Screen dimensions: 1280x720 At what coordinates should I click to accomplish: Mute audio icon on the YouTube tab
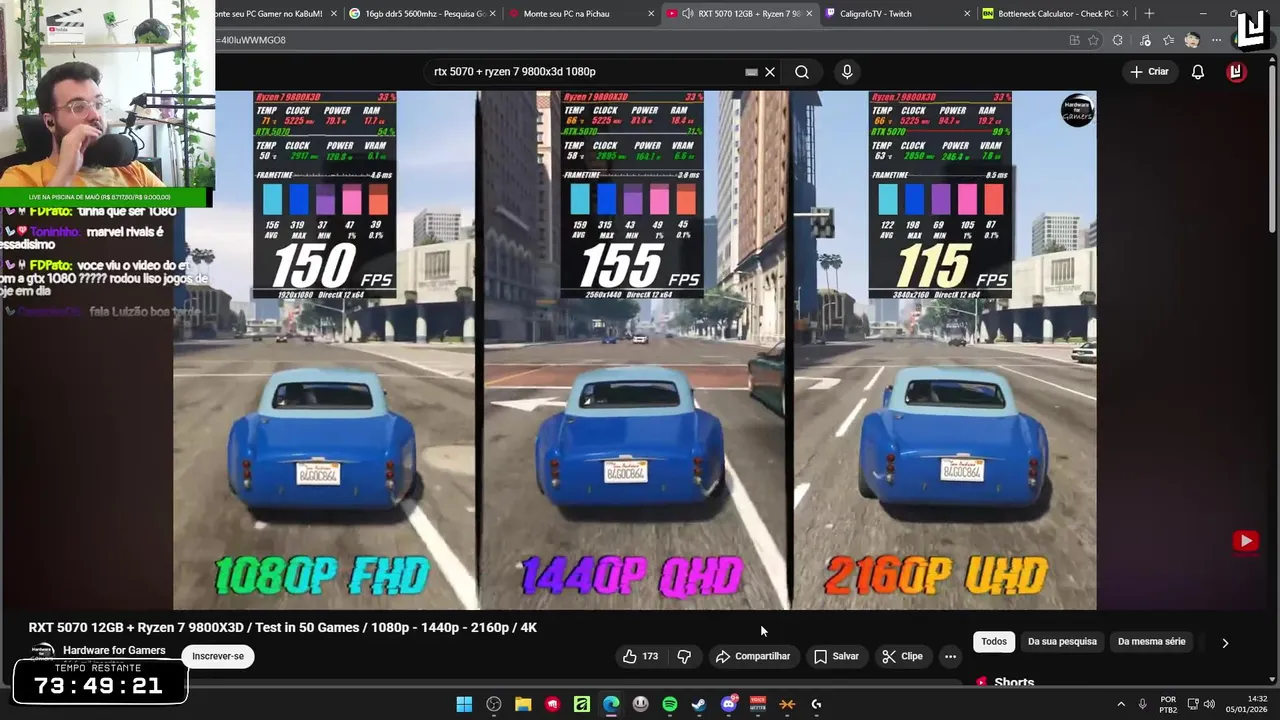click(x=688, y=14)
